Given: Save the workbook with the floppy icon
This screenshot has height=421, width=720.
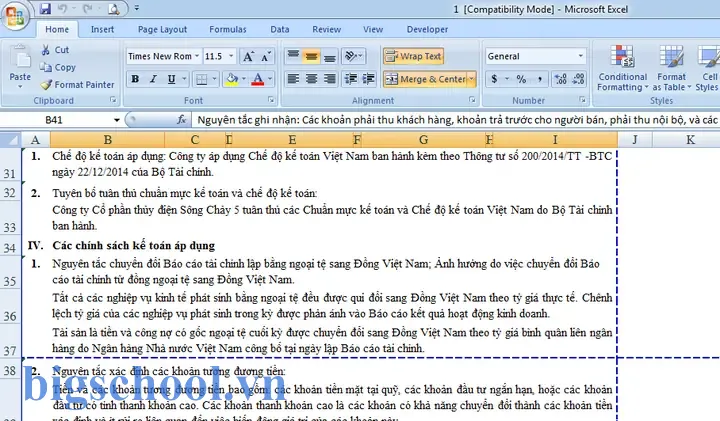Looking at the screenshot, I should (x=45, y=9).
